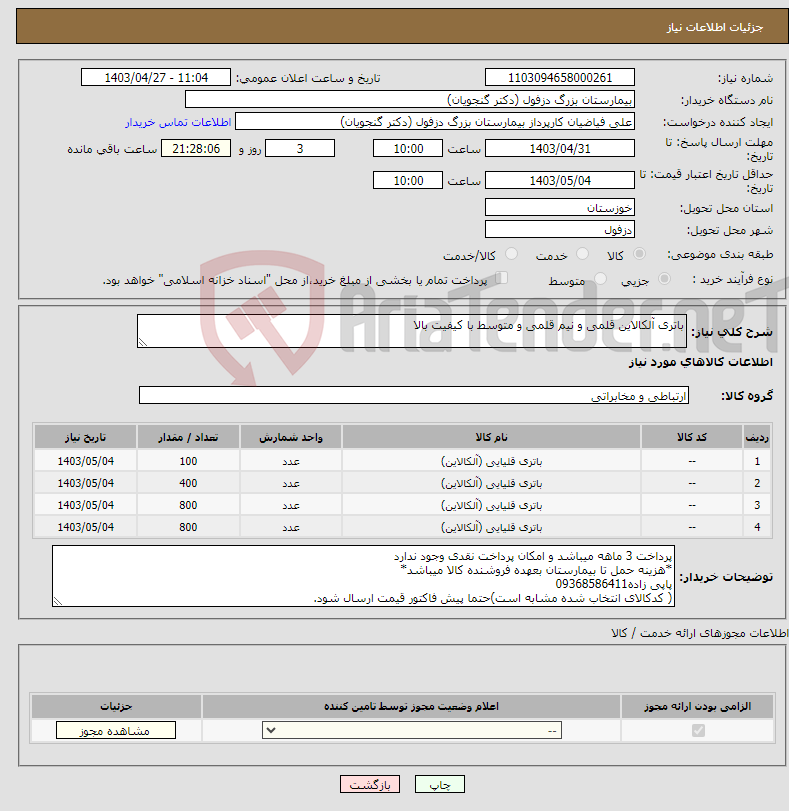Open the license status dropdown
This screenshot has height=811, width=789.
point(412,730)
